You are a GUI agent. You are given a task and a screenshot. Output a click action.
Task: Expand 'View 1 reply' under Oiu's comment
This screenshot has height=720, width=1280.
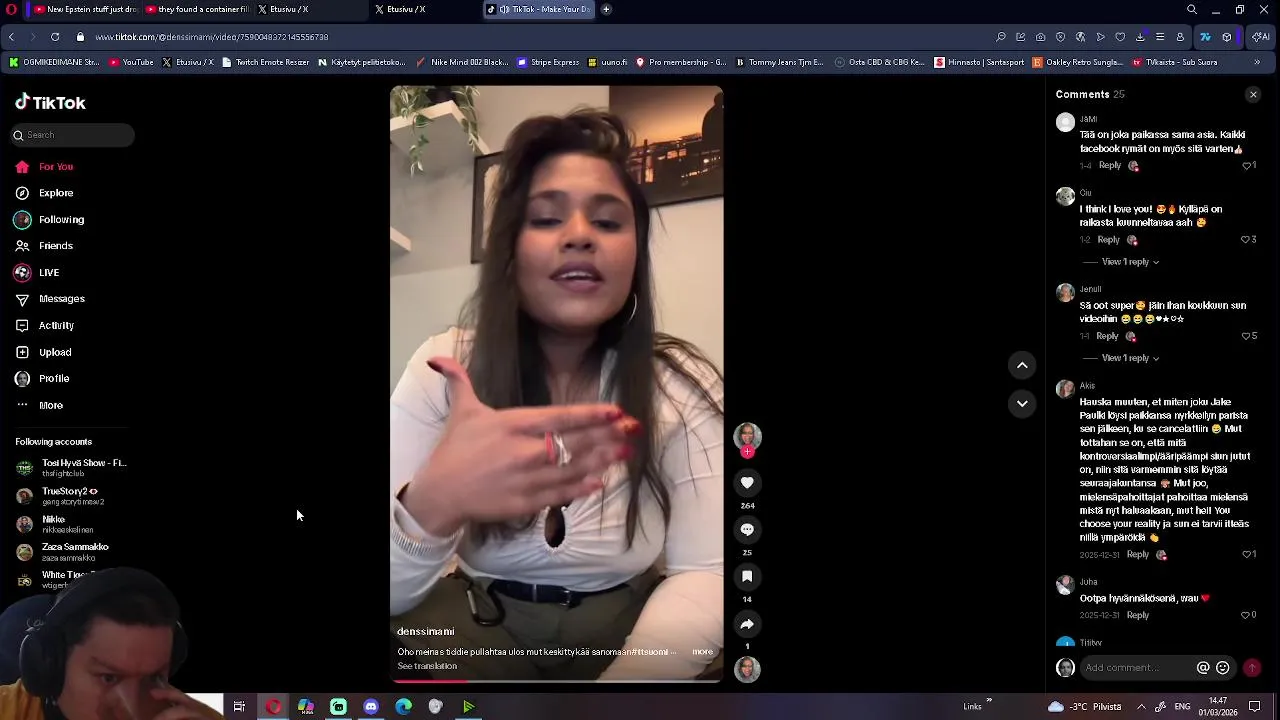(x=1130, y=262)
